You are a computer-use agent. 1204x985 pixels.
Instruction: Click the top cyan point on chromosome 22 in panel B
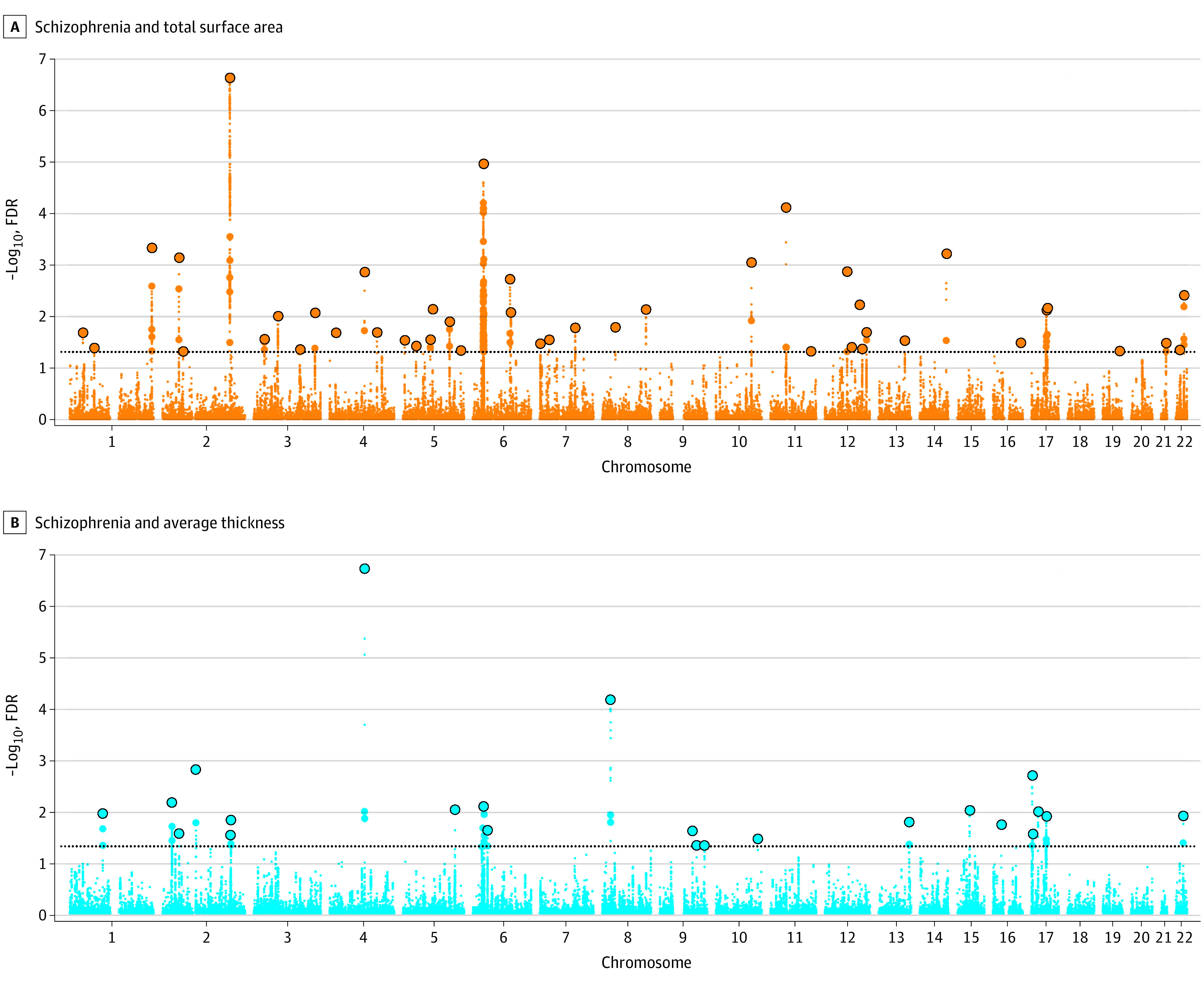click(x=1182, y=816)
